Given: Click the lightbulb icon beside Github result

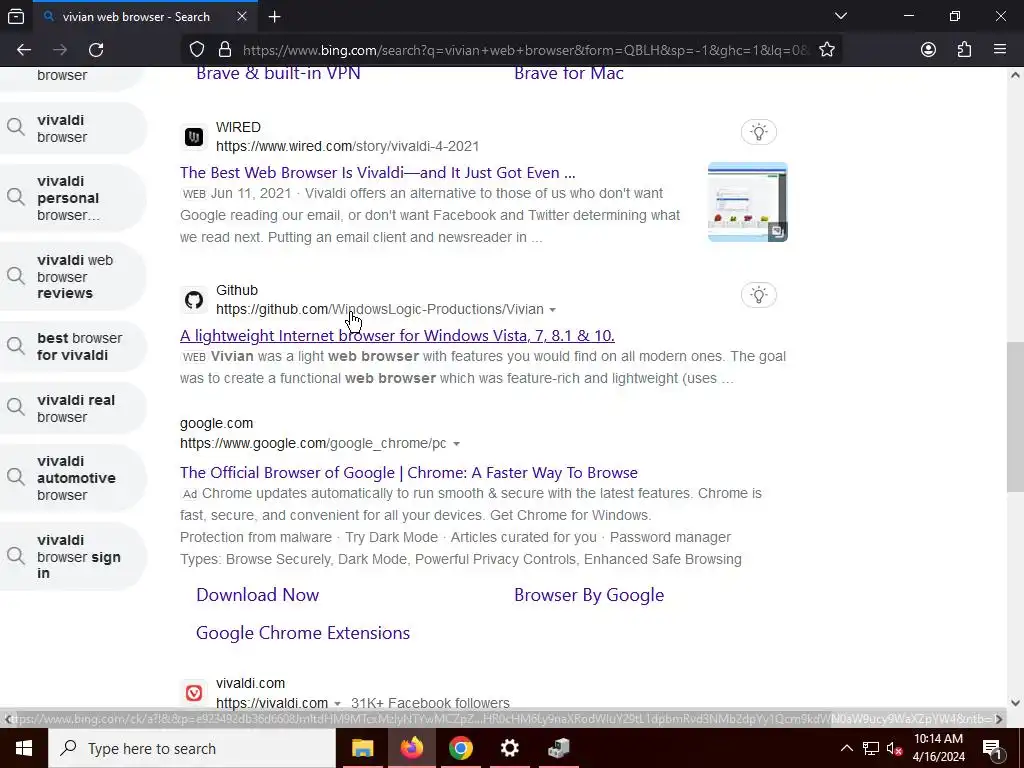Looking at the screenshot, I should [758, 295].
